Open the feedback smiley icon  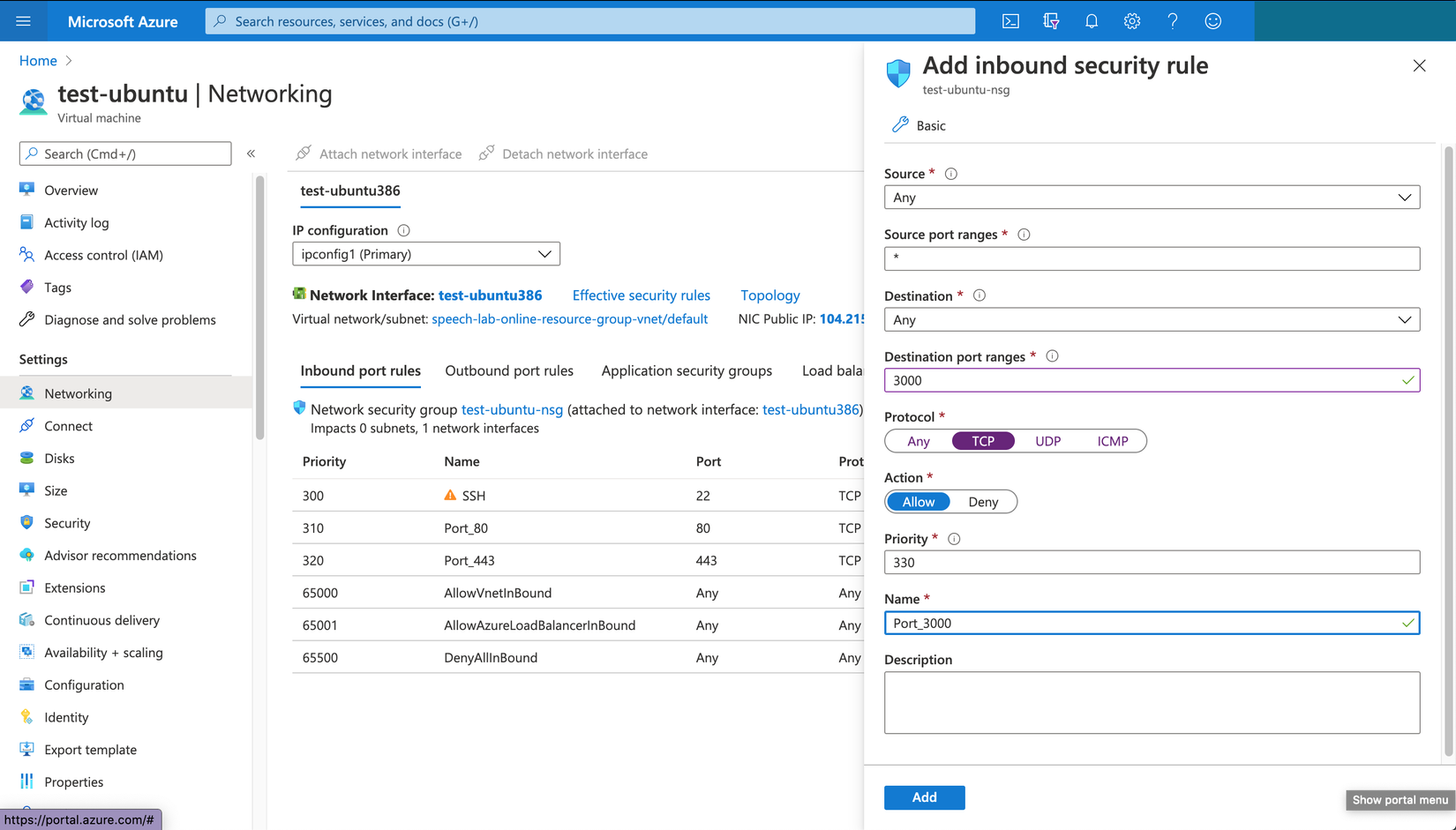(1213, 21)
